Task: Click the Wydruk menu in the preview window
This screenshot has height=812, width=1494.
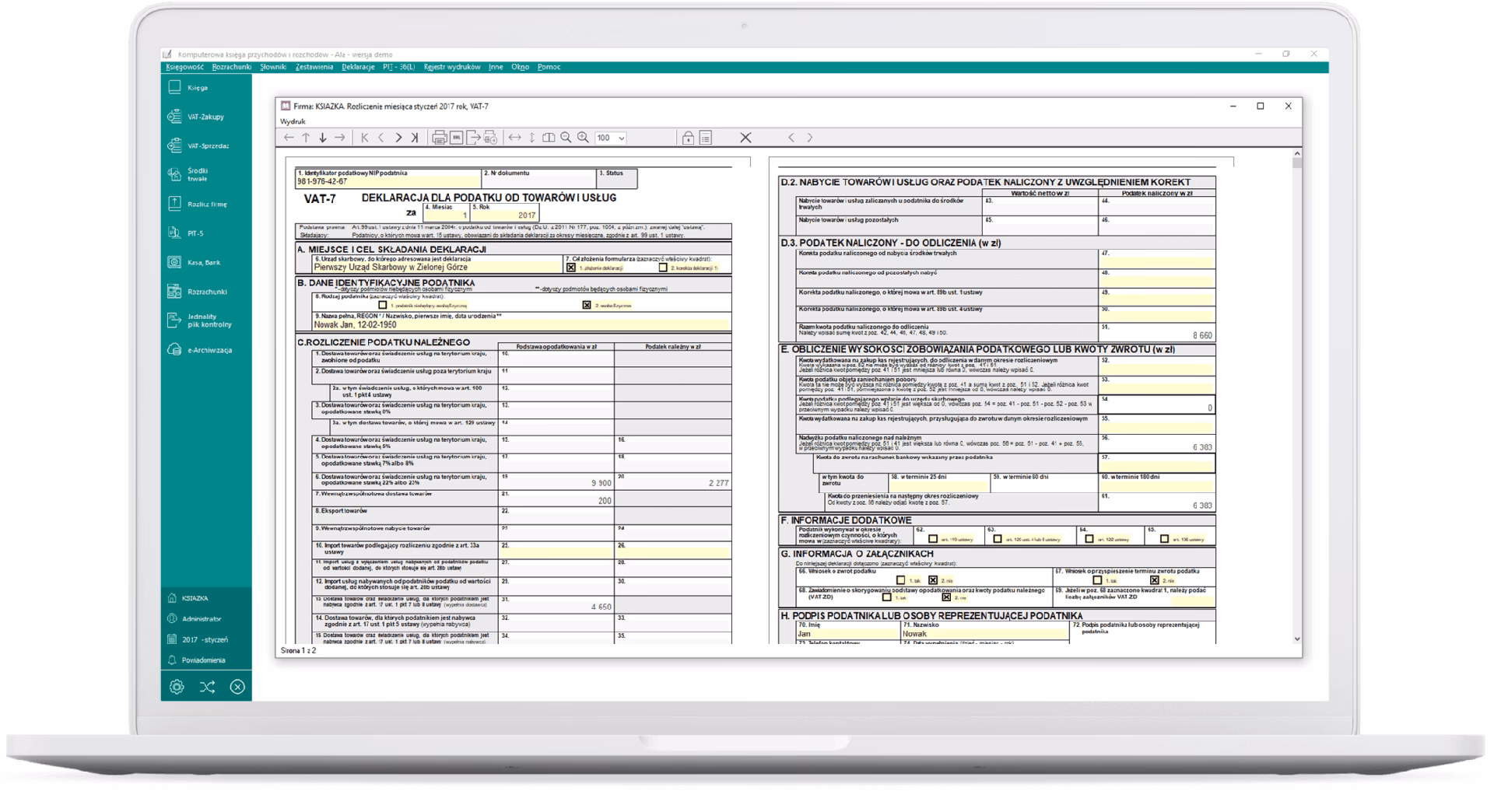Action: click(x=293, y=121)
